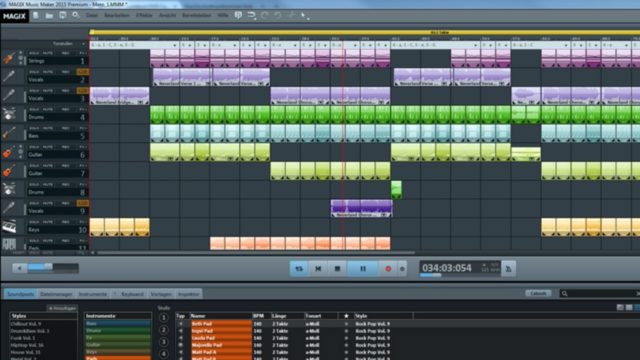640x360 pixels.
Task: Click the Bass track 5 guitar icon
Action: pos(9,133)
